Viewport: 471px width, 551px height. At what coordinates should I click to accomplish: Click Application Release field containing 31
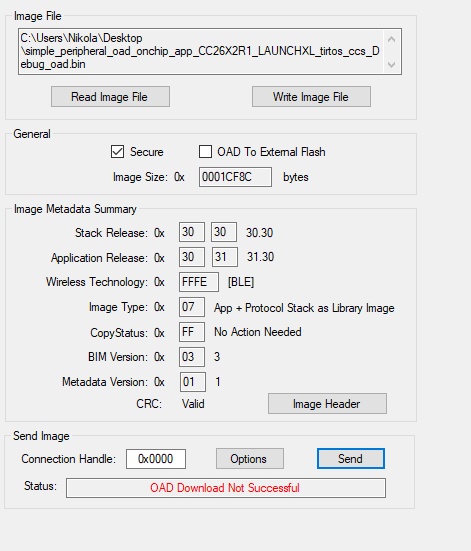click(225, 257)
